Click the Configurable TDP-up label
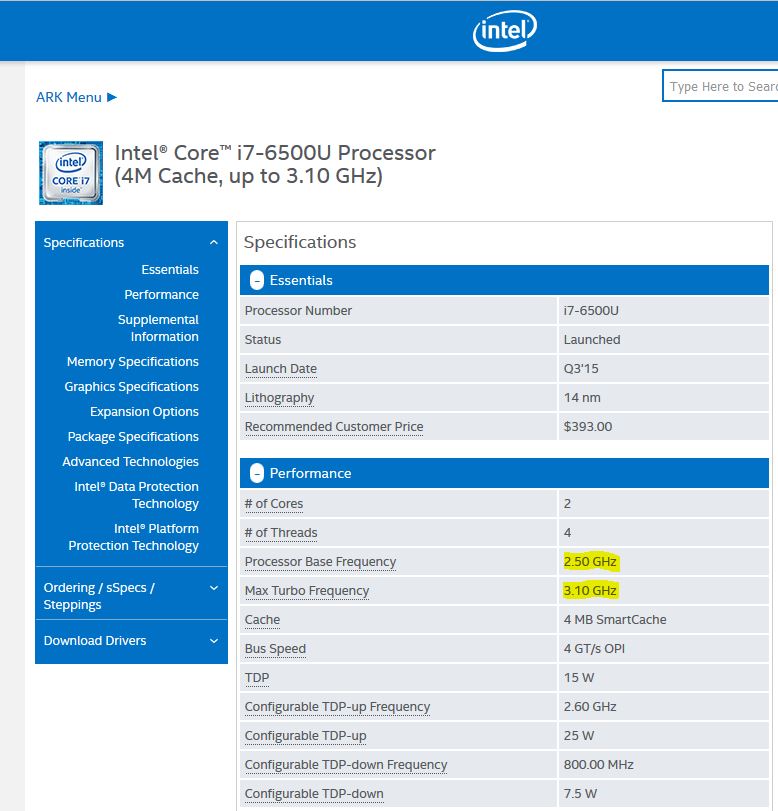Screen dimensions: 778x811 305,735
